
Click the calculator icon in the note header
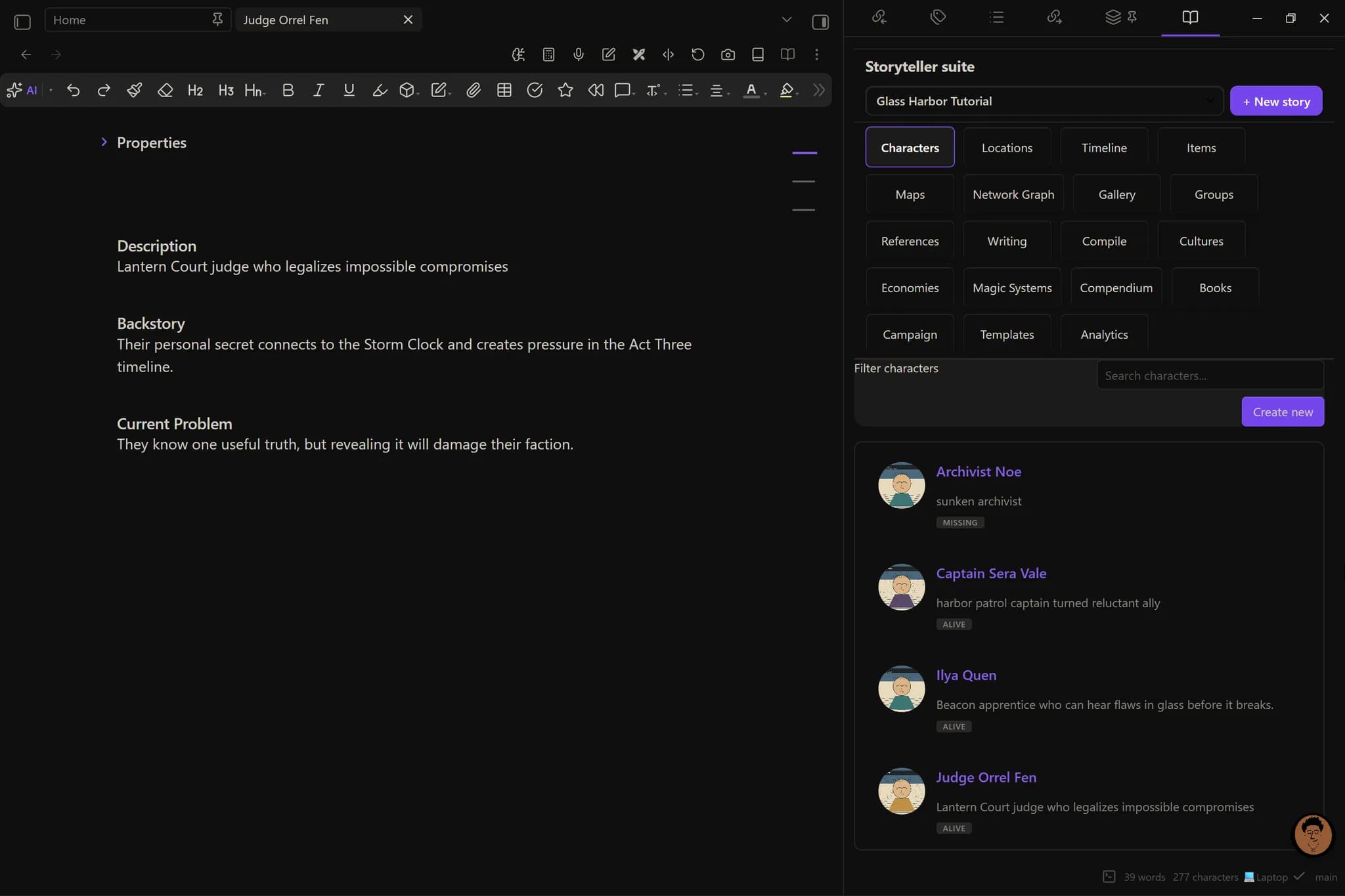pyautogui.click(x=548, y=54)
